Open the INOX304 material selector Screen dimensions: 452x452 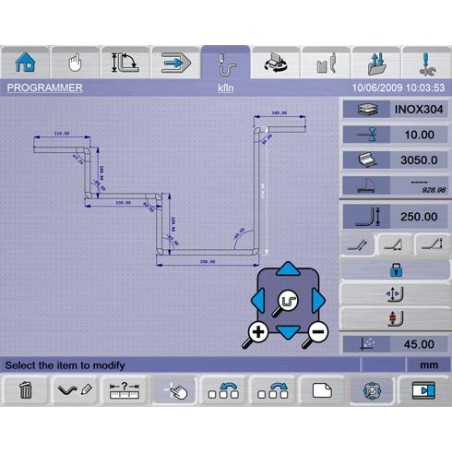tap(395, 109)
